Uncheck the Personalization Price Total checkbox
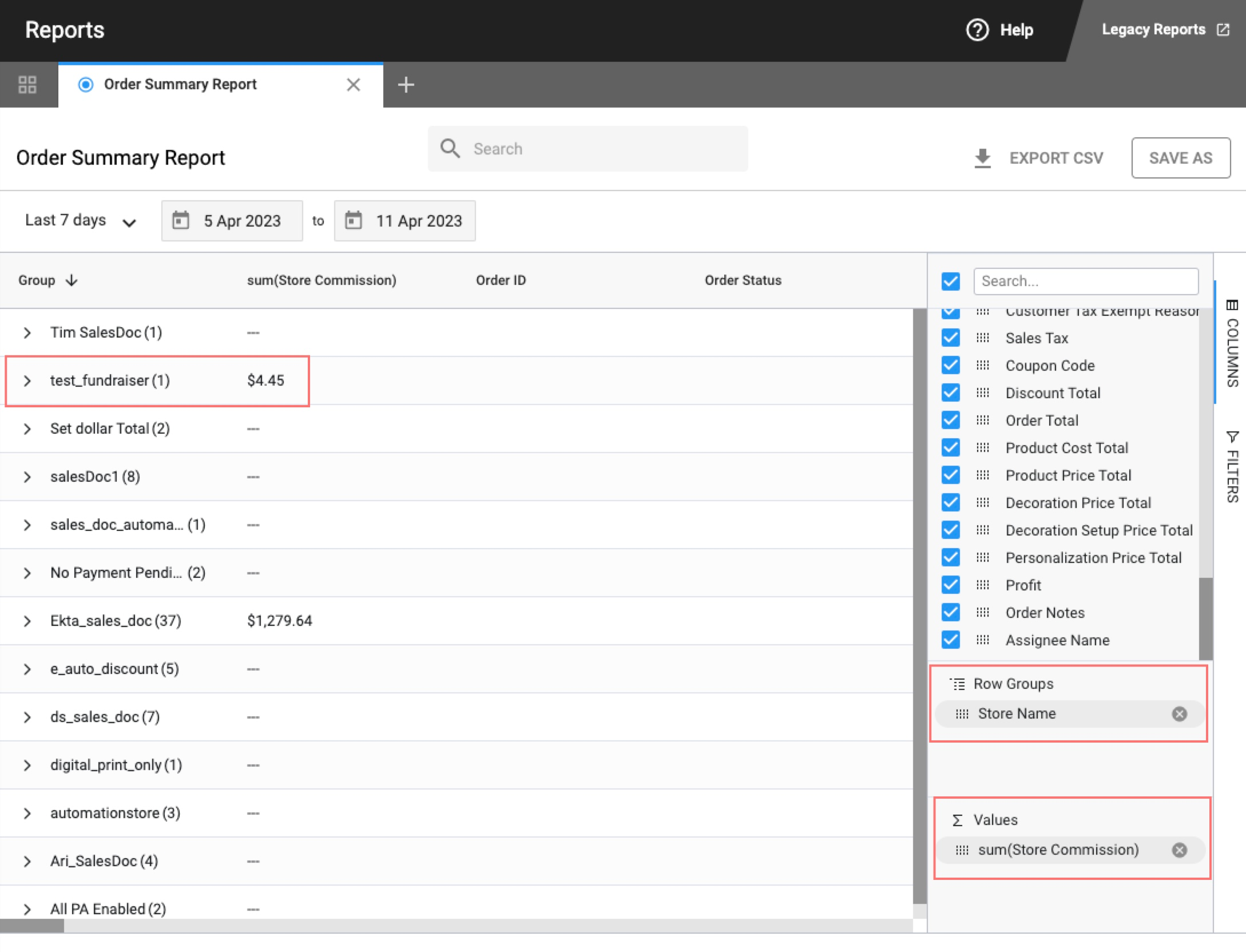The image size is (1246, 952). coord(950,557)
